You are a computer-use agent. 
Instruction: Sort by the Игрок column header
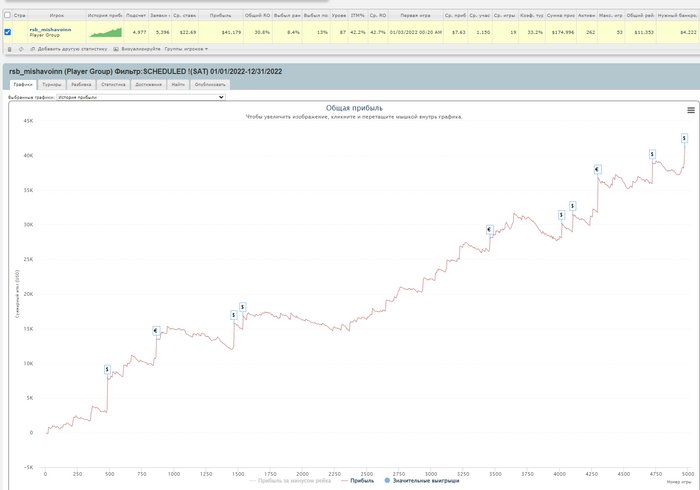(x=57, y=15)
